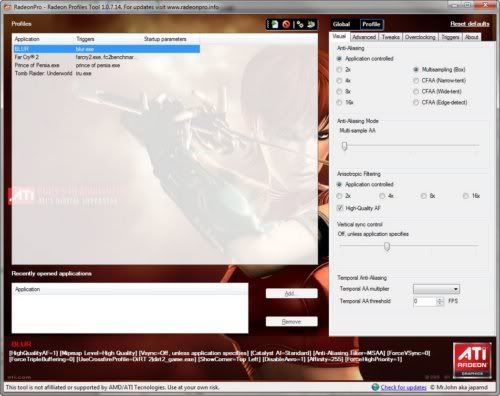Image resolution: width=500 pixels, height=396 pixels.
Task: Select 4x anti-aliasing radio button
Action: [x=339, y=80]
